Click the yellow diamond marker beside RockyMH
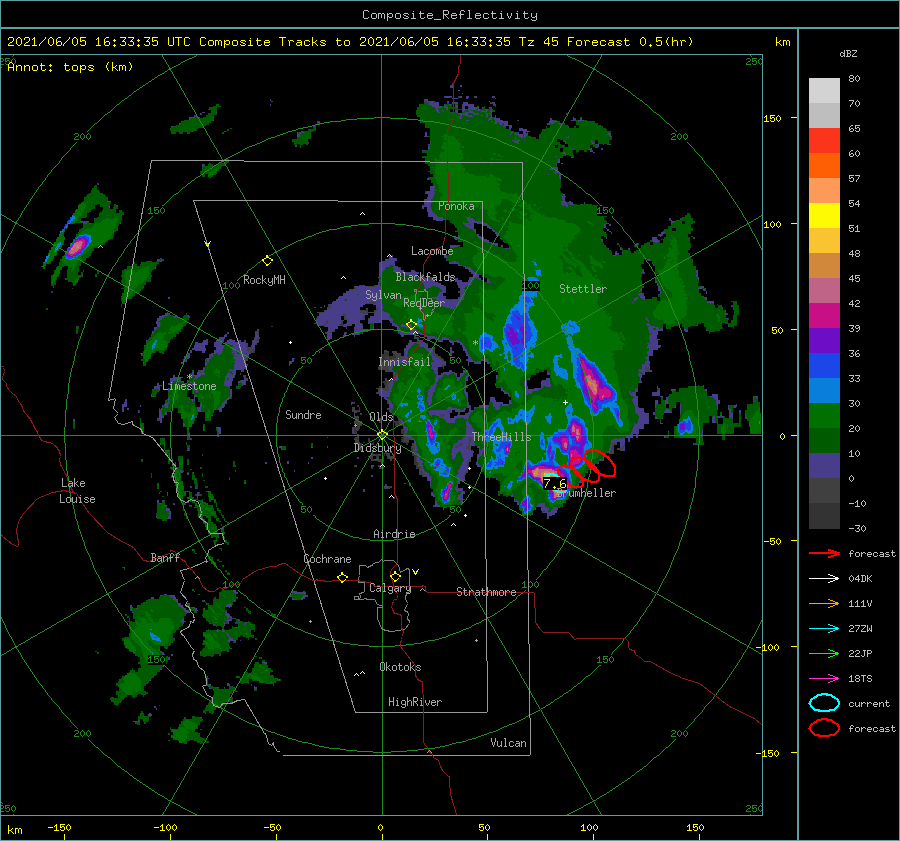The height and width of the screenshot is (841, 900). click(x=267, y=261)
